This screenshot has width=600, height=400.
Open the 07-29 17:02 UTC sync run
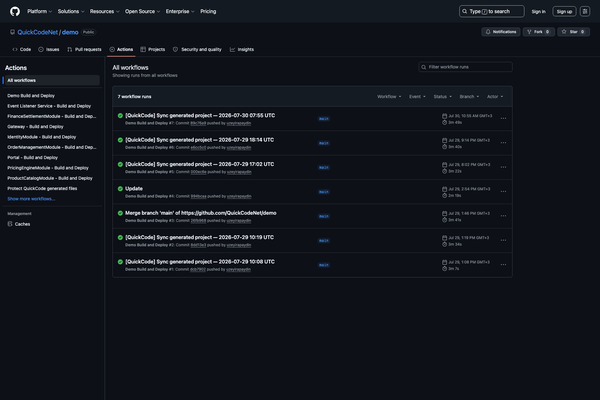199,164
